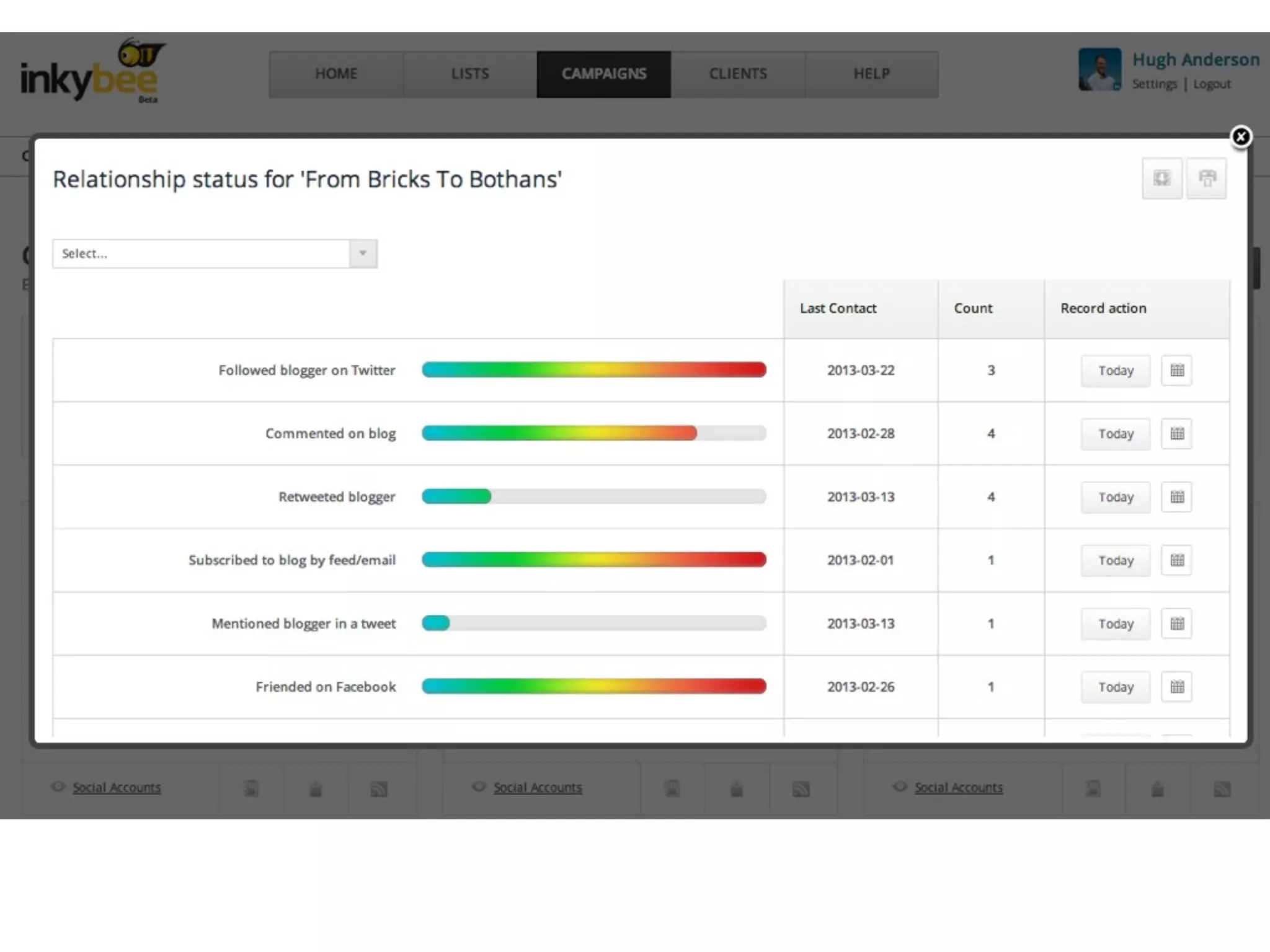Click the Commented on blog progress bar
The width and height of the screenshot is (1270, 952).
point(593,433)
